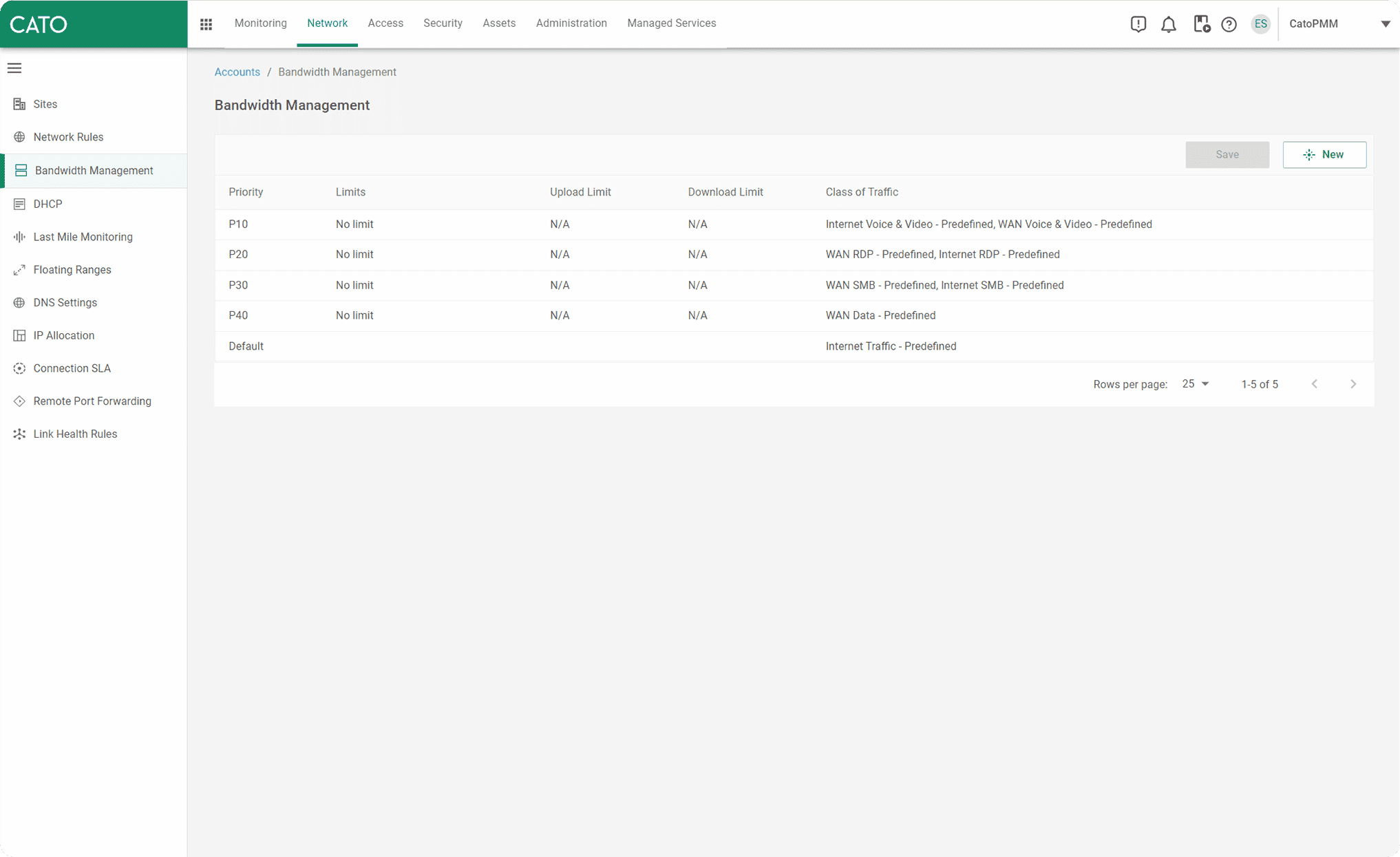
Task: Open Remote Port Forwarding
Action: pos(92,401)
